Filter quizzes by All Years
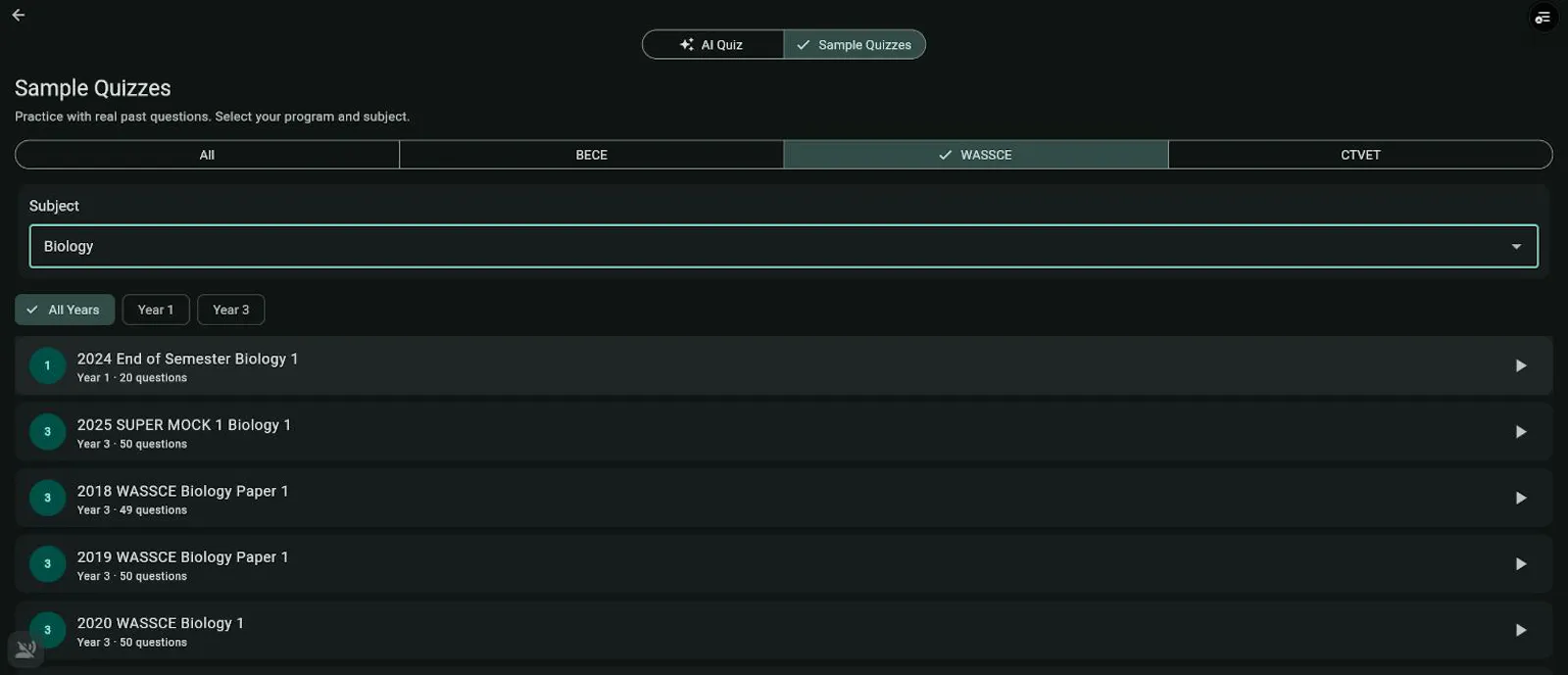The image size is (1568, 675). tap(65, 310)
